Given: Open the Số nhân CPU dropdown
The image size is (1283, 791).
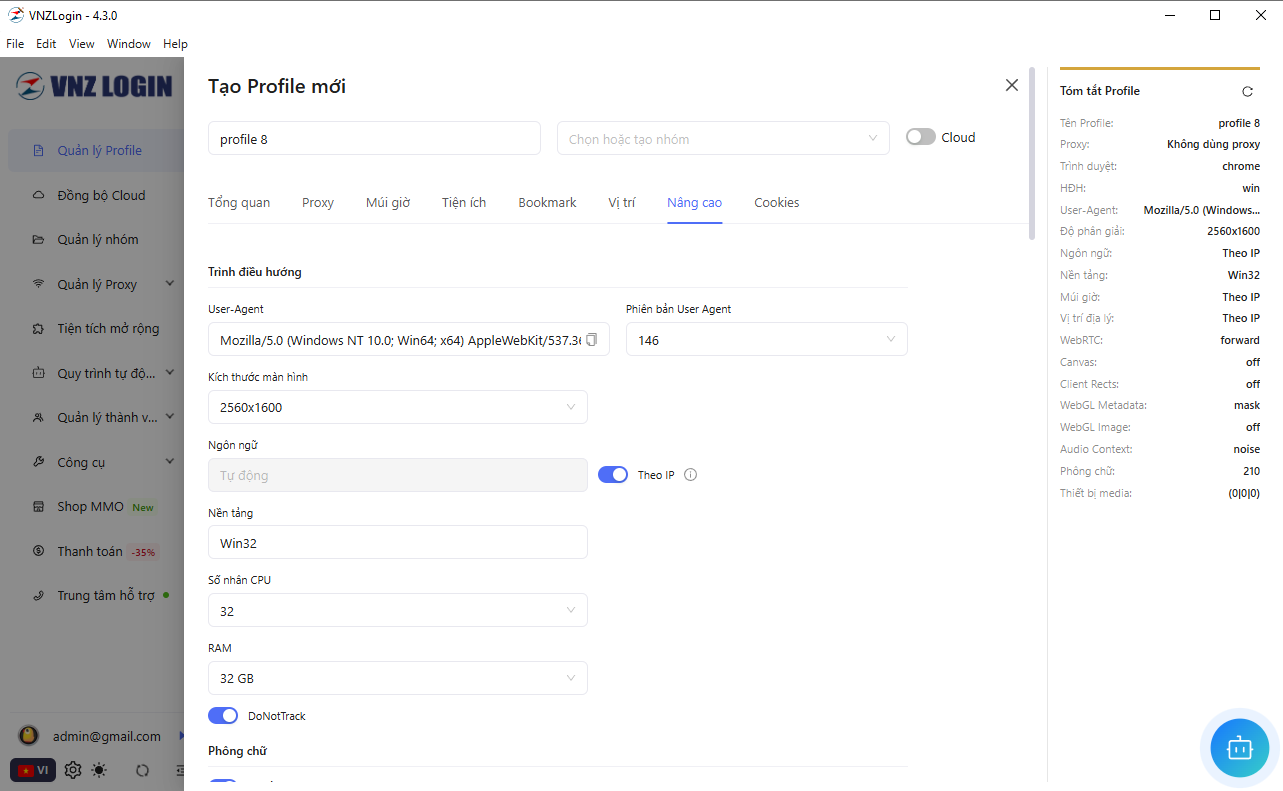Looking at the screenshot, I should (x=397, y=610).
